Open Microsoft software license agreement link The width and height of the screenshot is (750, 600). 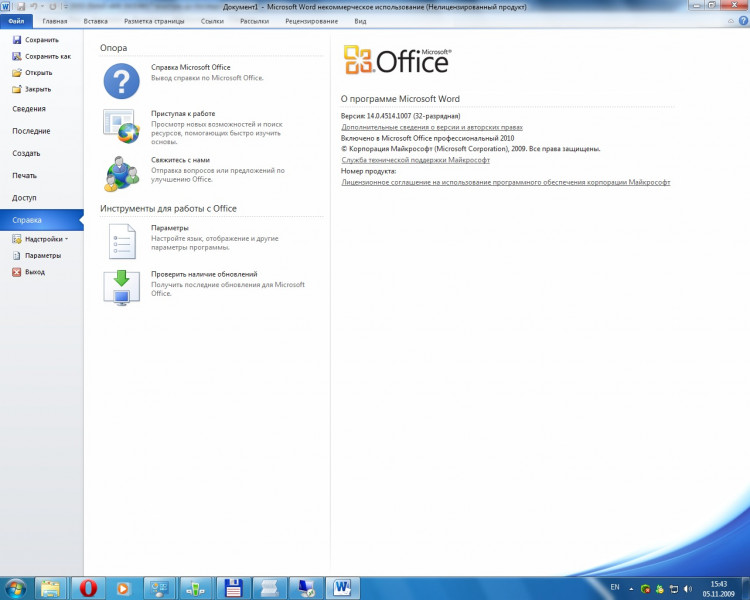click(506, 182)
